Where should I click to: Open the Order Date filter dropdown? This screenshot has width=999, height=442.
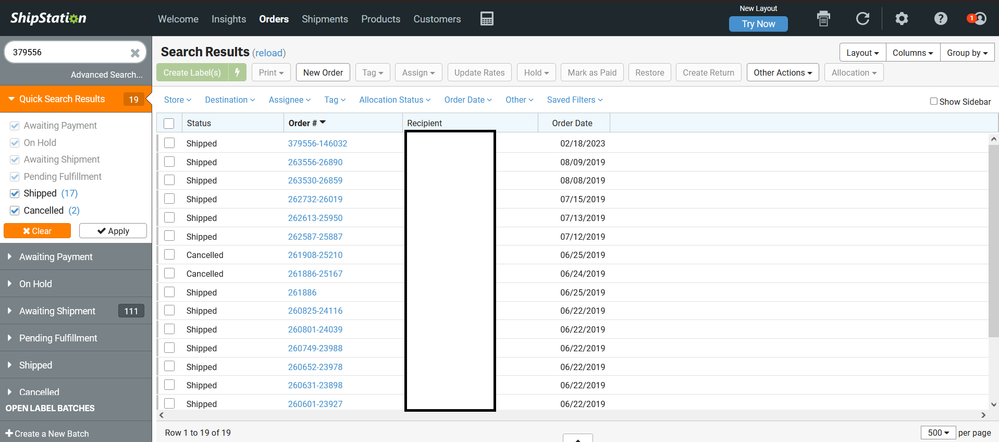click(x=467, y=100)
